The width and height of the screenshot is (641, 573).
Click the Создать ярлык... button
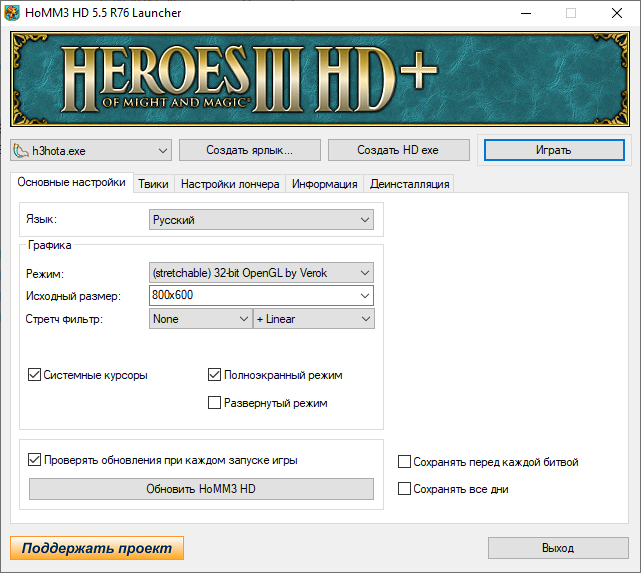[x=249, y=150]
